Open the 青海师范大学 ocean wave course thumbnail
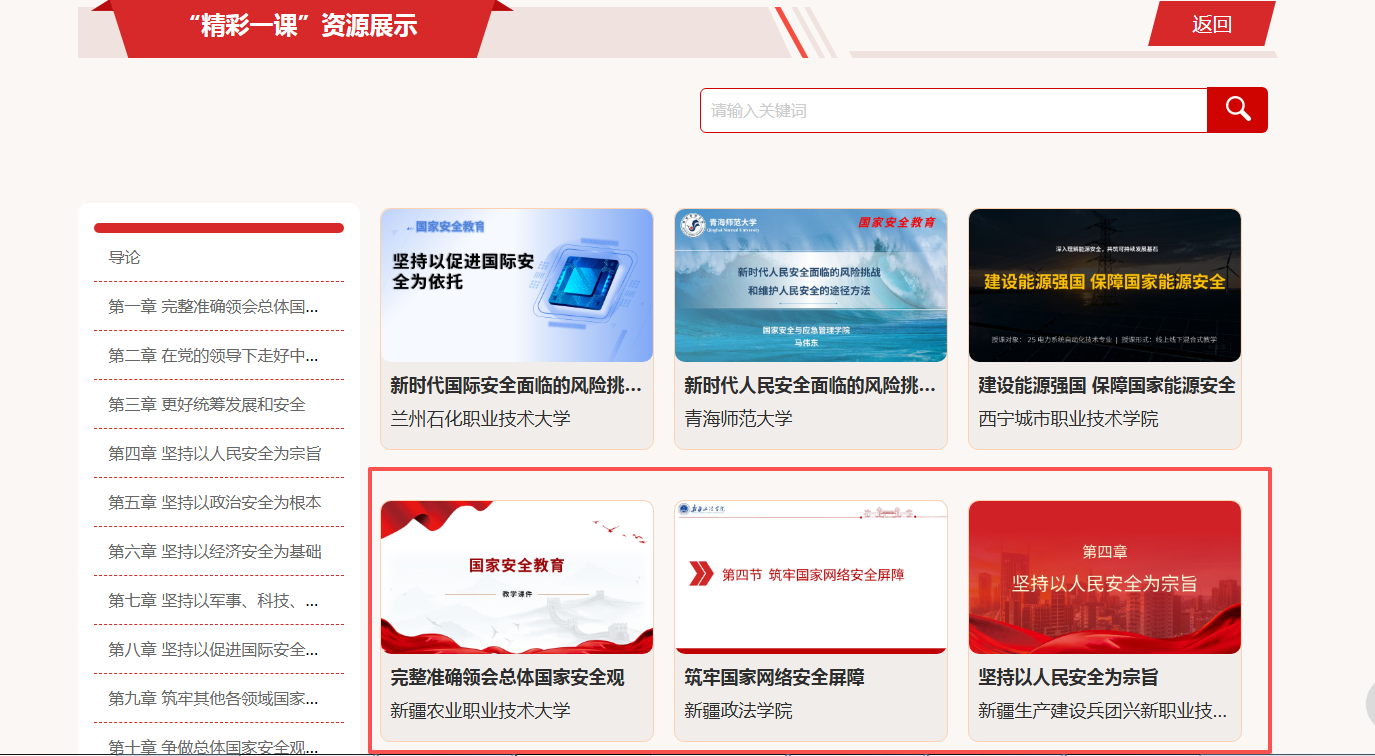The image size is (1375, 756). [811, 285]
